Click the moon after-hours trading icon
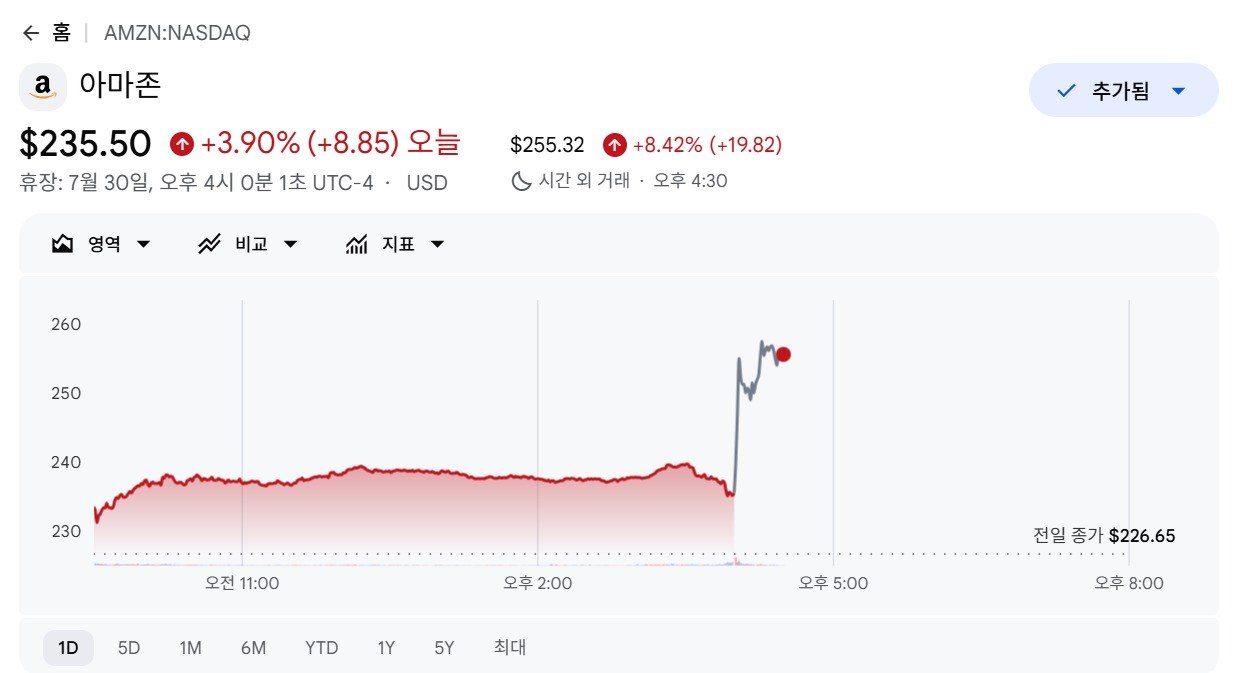 [520, 181]
